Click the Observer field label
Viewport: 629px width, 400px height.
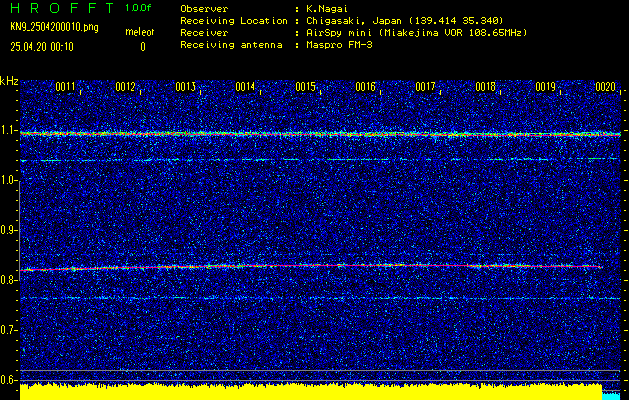click(x=204, y=9)
